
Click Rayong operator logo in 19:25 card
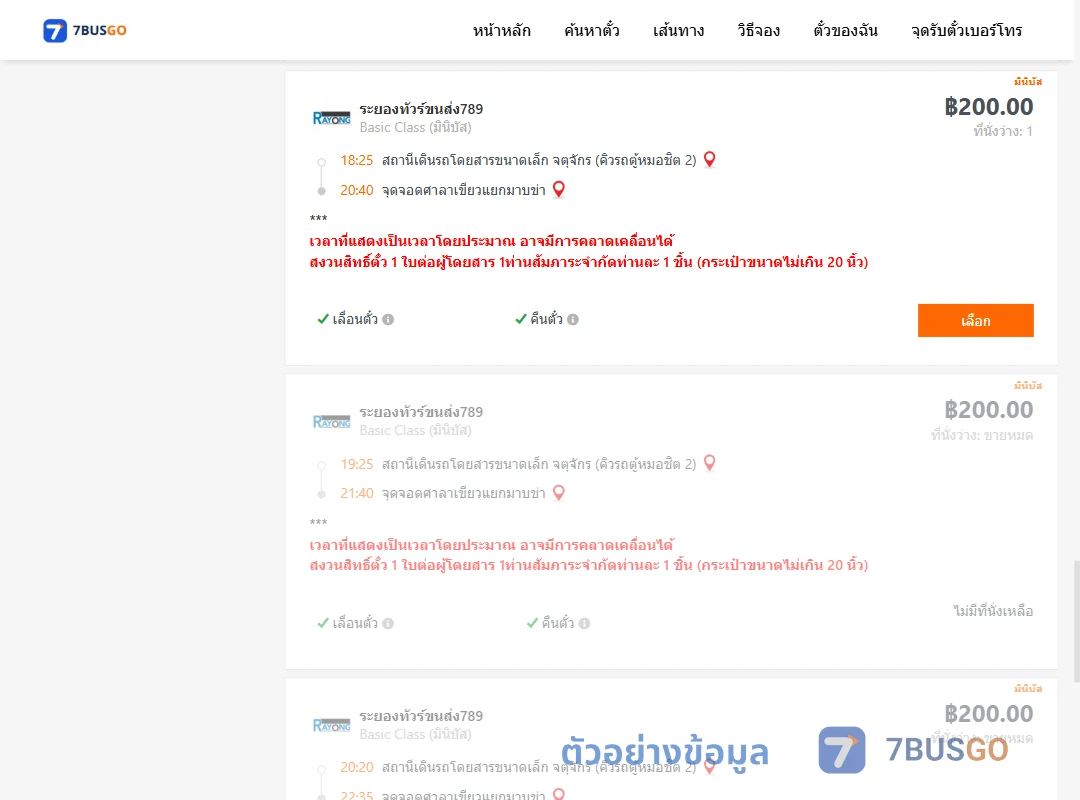point(331,421)
